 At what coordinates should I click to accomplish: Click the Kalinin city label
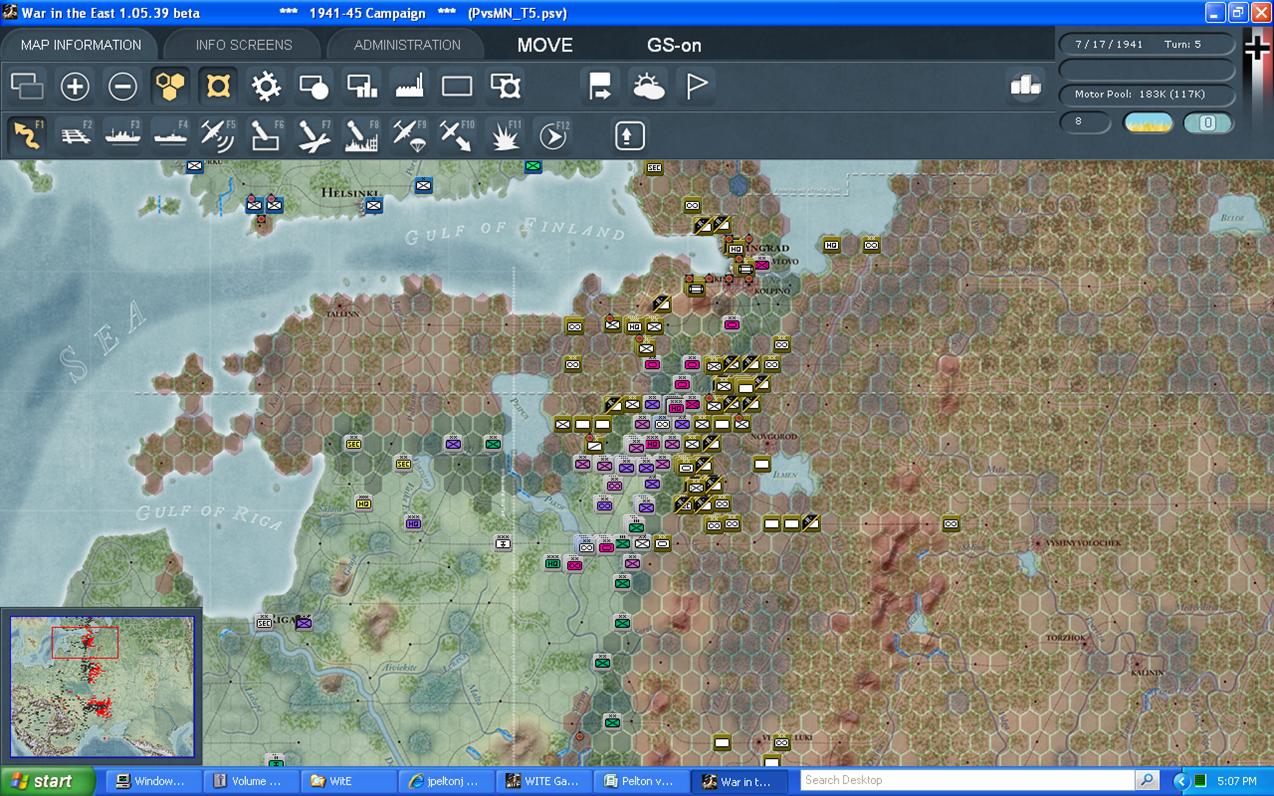point(1147,673)
